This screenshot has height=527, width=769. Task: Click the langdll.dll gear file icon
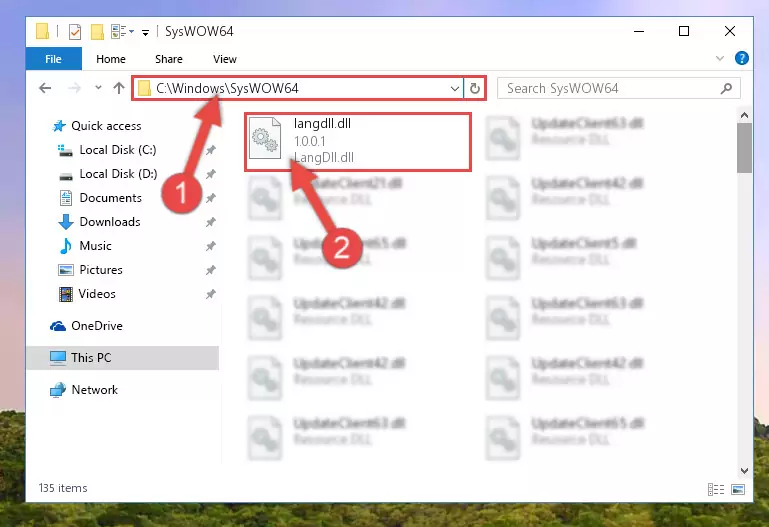click(x=265, y=139)
